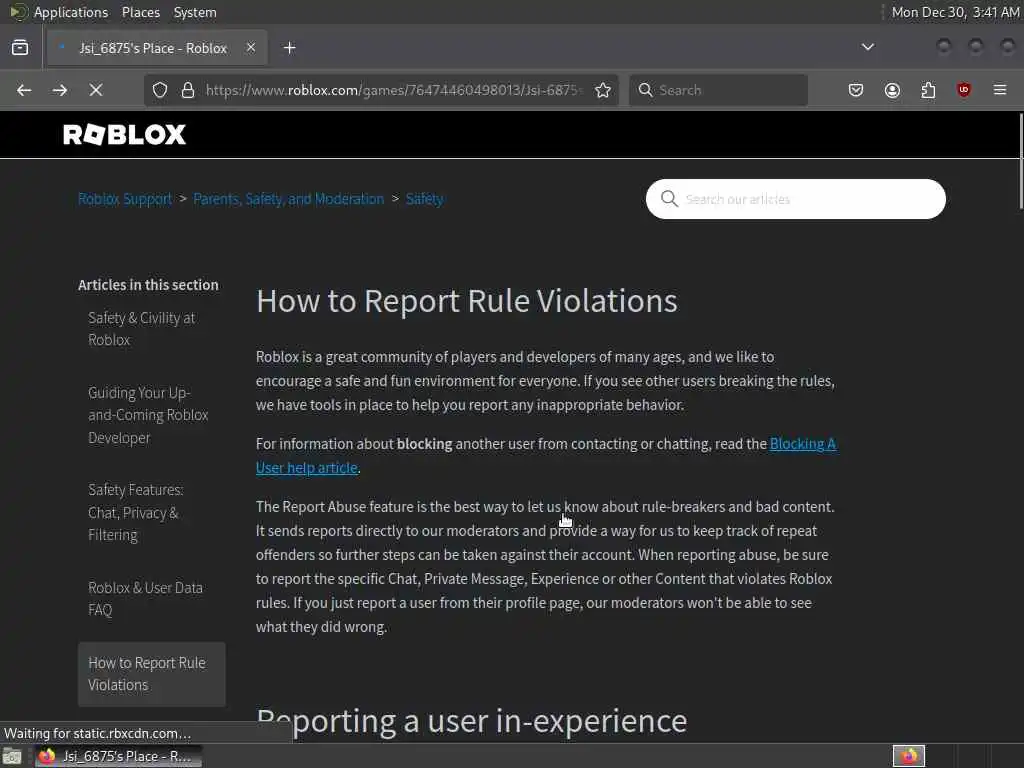1024x768 pixels.
Task: Click the Firefox taskbar window button
Action: [118, 756]
